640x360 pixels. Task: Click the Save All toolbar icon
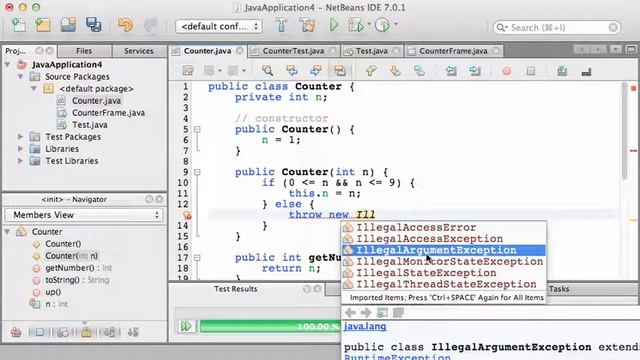pos(93,25)
